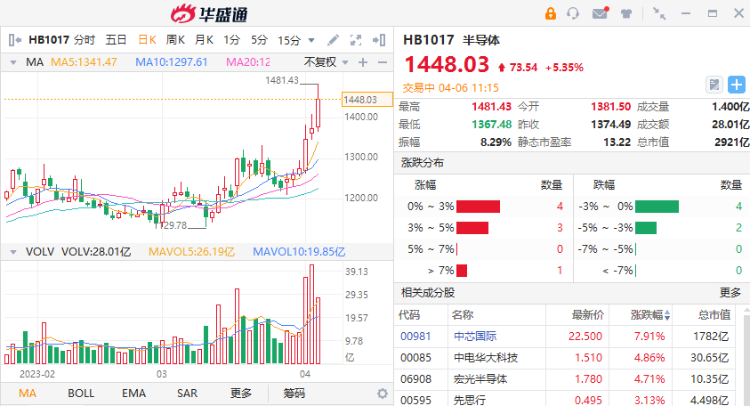Click the orange lock icon in title bar
The image size is (750, 406).
pyautogui.click(x=551, y=13)
